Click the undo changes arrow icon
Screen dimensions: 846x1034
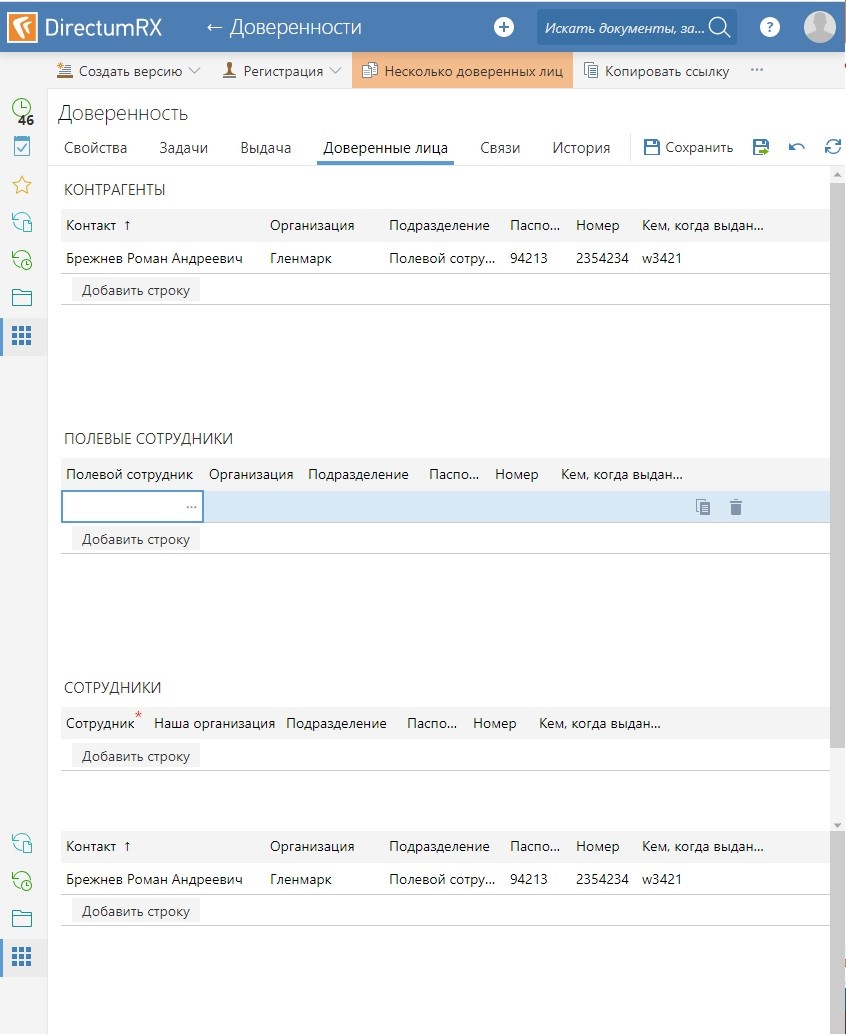click(x=797, y=147)
